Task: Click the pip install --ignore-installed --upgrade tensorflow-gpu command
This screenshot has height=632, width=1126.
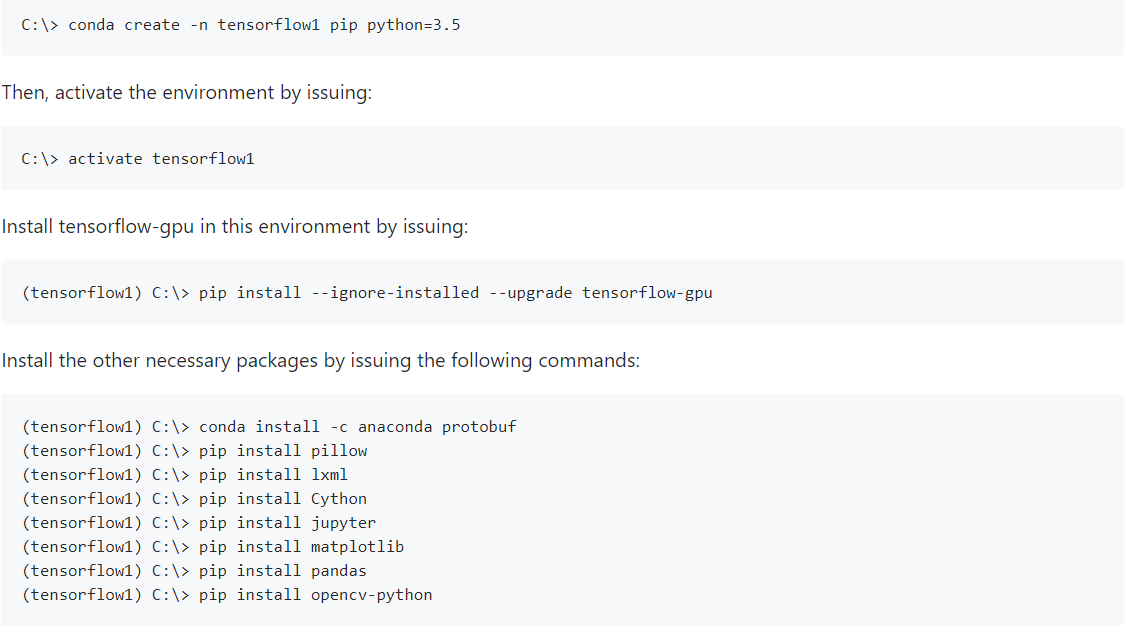Action: tap(367, 293)
